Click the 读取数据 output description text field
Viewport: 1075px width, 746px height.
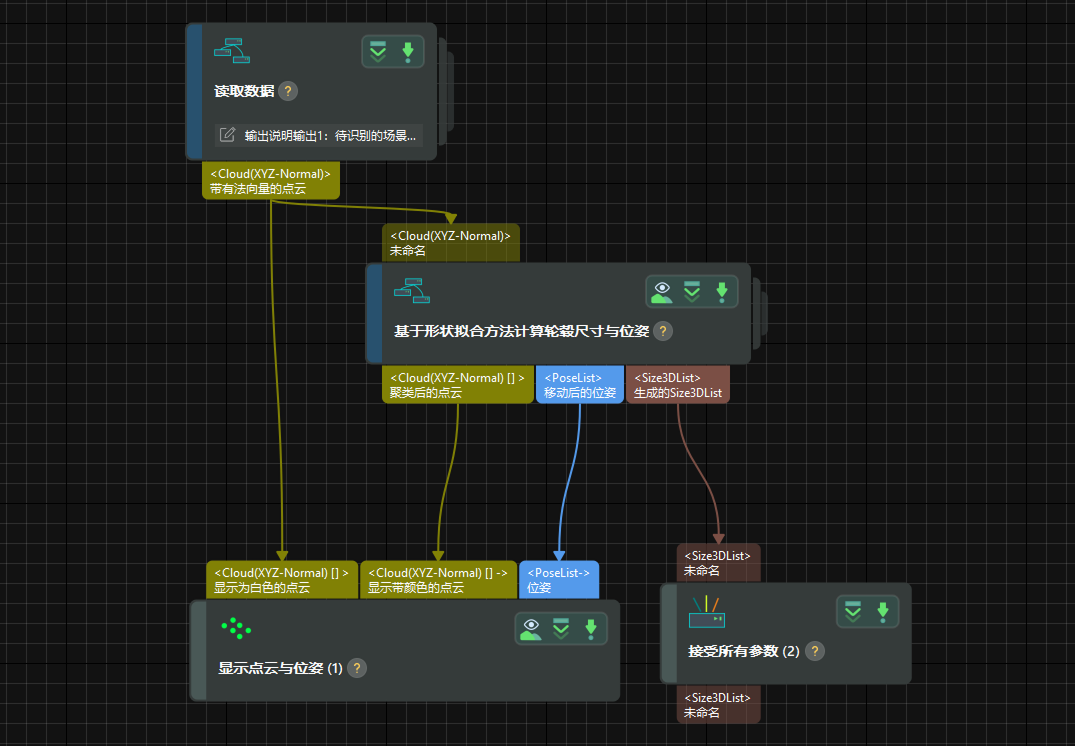(x=330, y=135)
